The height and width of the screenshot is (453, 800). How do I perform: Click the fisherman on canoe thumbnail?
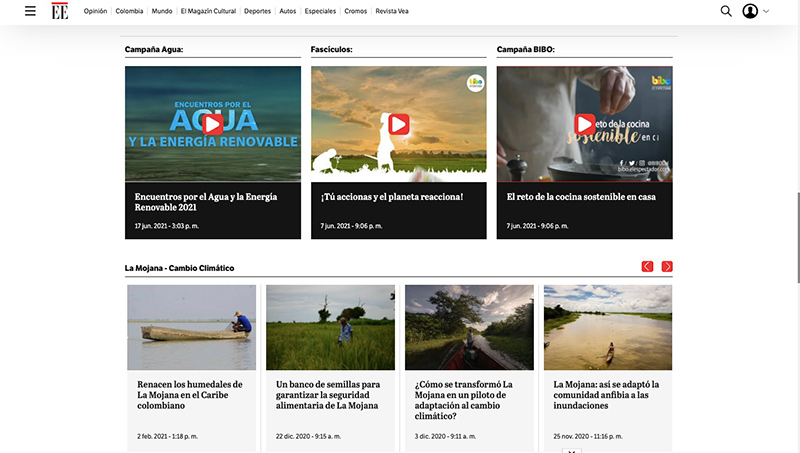tap(191, 327)
